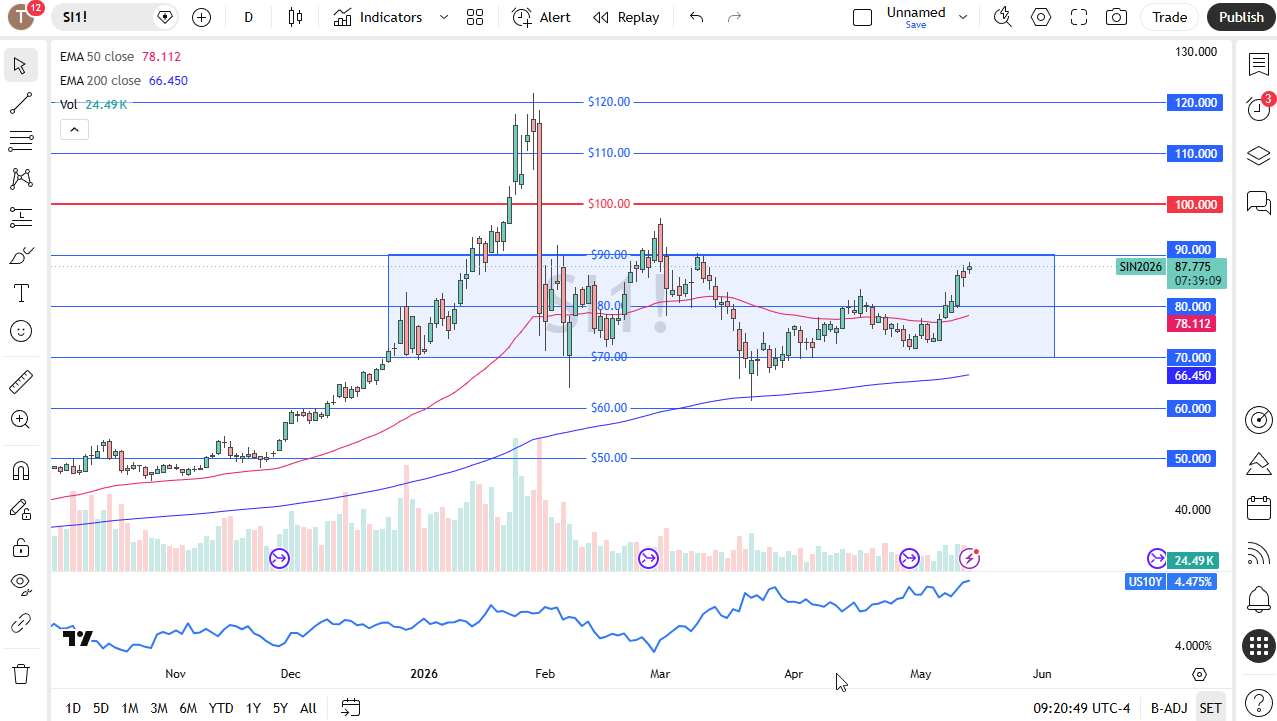Show All historical data range
The image size is (1277, 721).
[308, 708]
